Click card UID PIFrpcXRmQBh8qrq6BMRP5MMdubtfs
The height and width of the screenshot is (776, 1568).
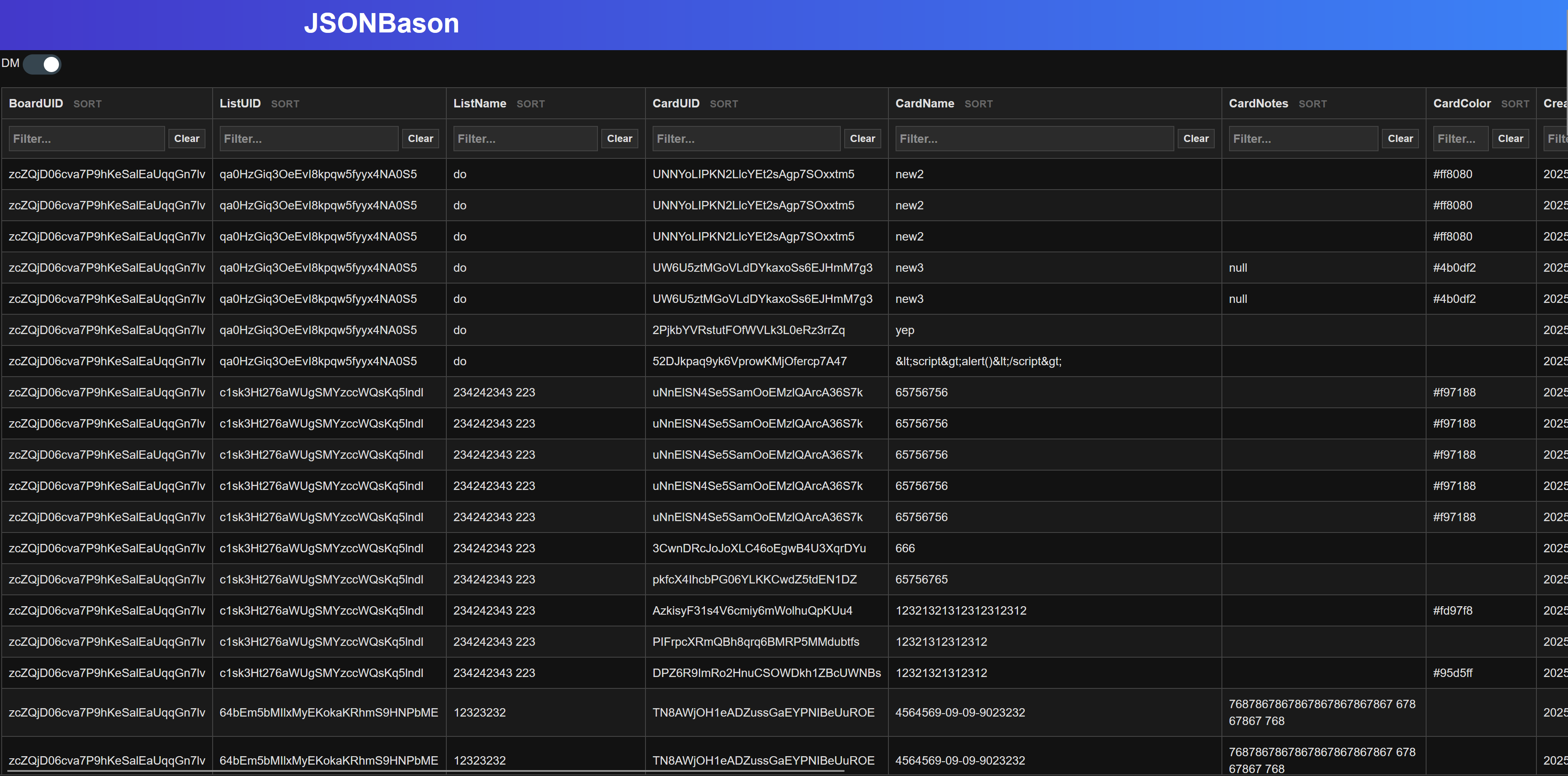click(x=756, y=642)
